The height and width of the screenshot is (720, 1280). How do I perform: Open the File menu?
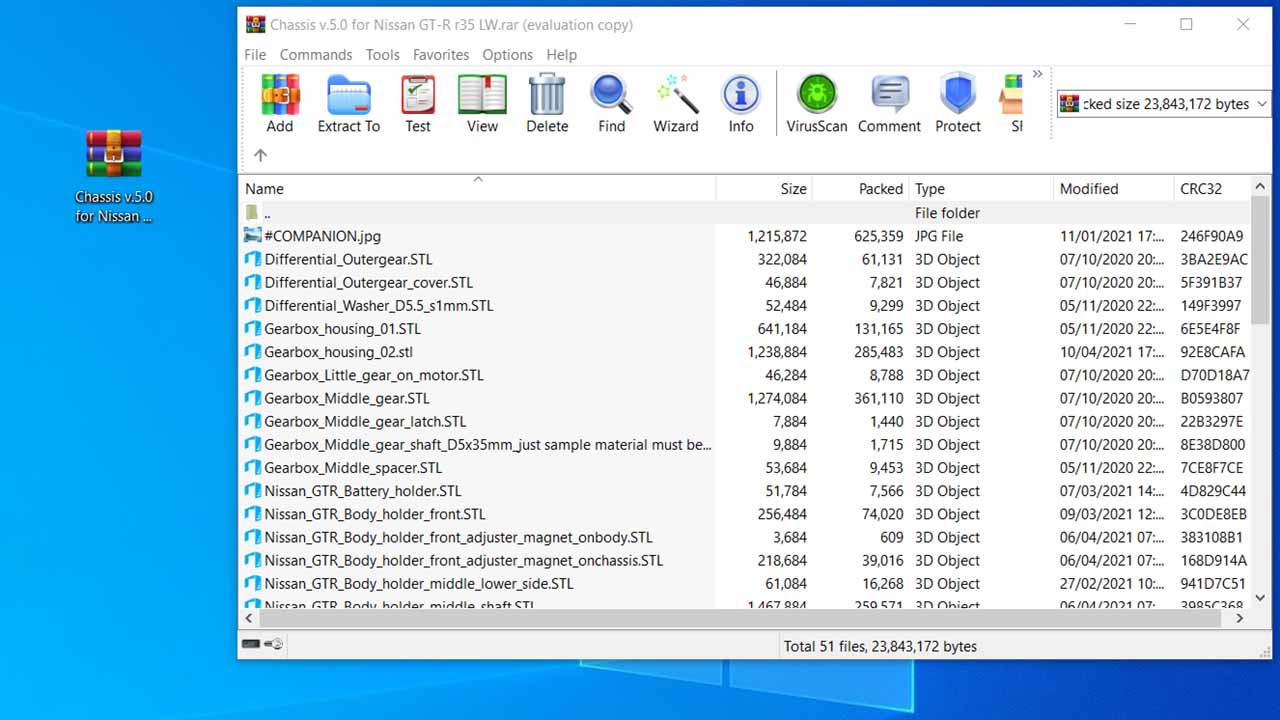click(255, 55)
